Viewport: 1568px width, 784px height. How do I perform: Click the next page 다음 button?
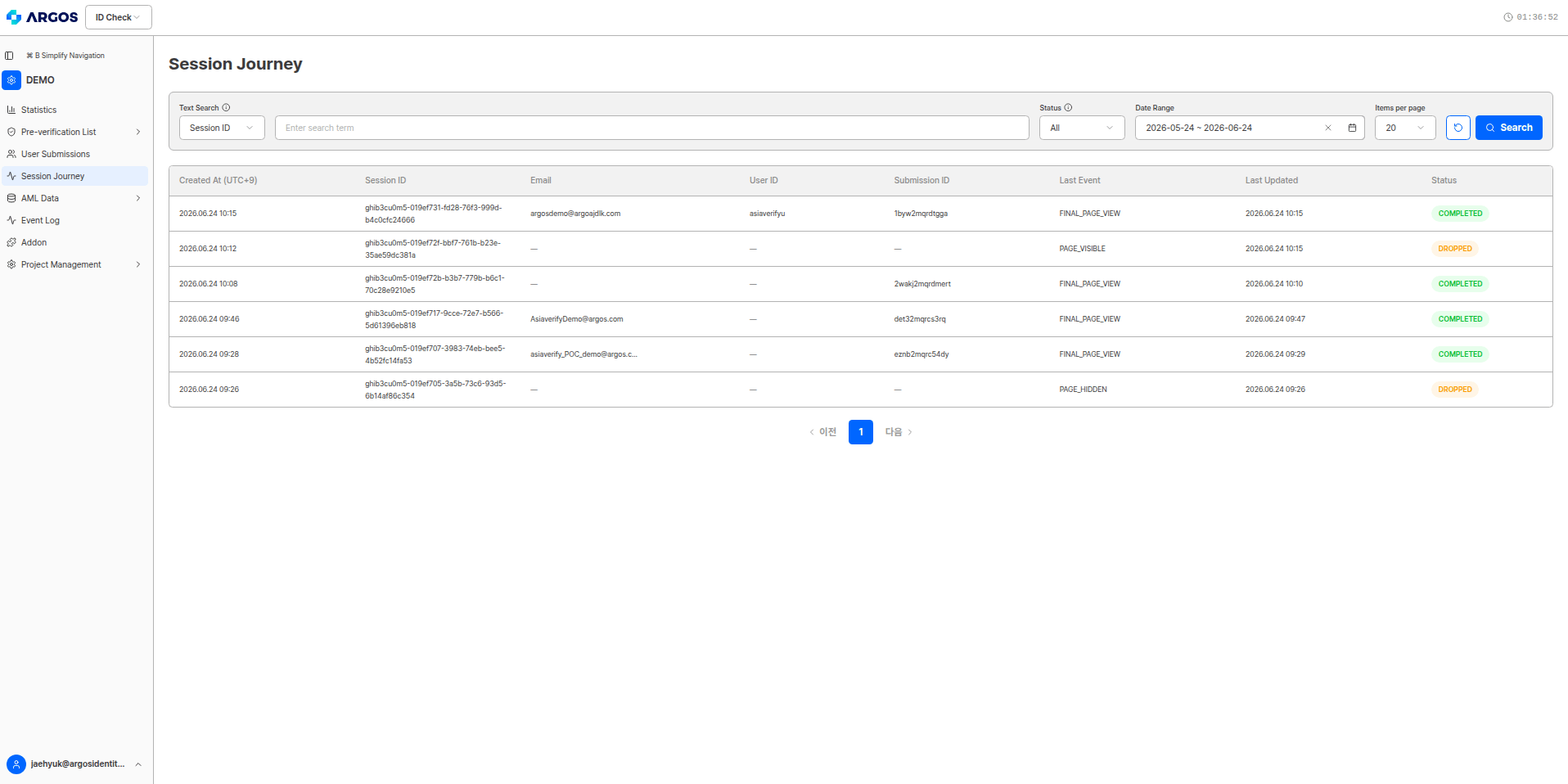[899, 432]
